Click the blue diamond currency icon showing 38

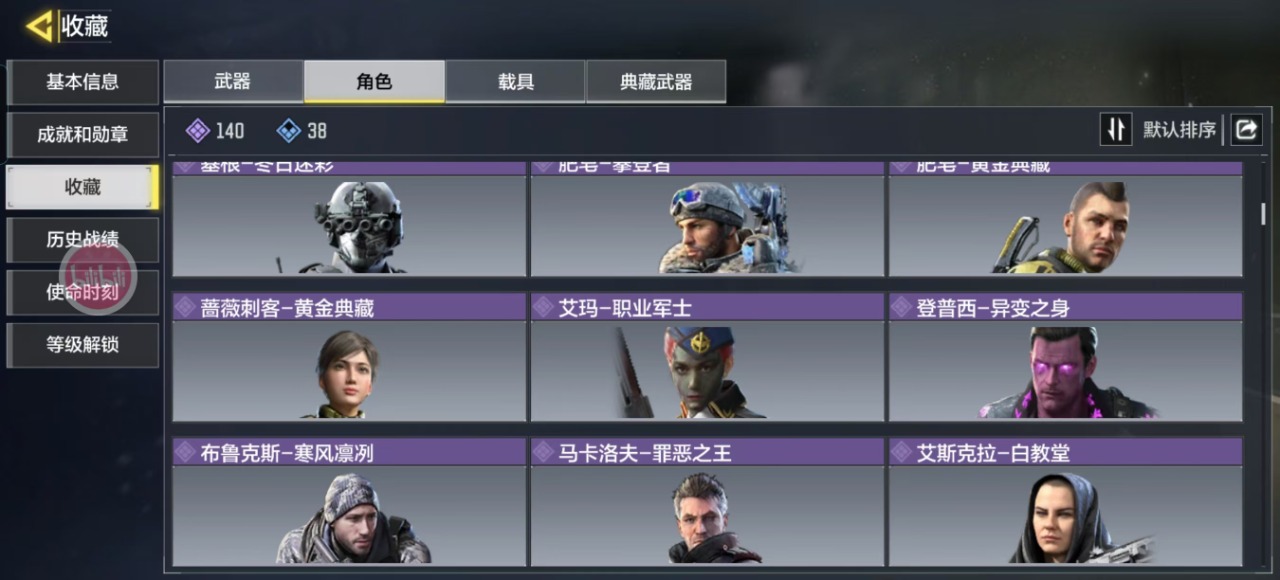288,130
